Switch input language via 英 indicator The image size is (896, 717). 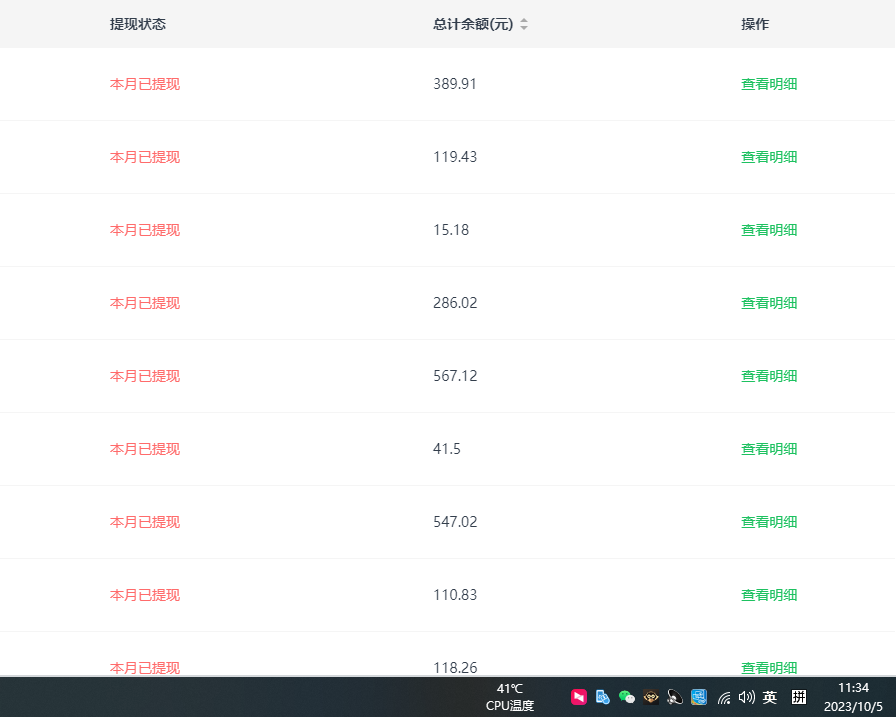click(770, 697)
